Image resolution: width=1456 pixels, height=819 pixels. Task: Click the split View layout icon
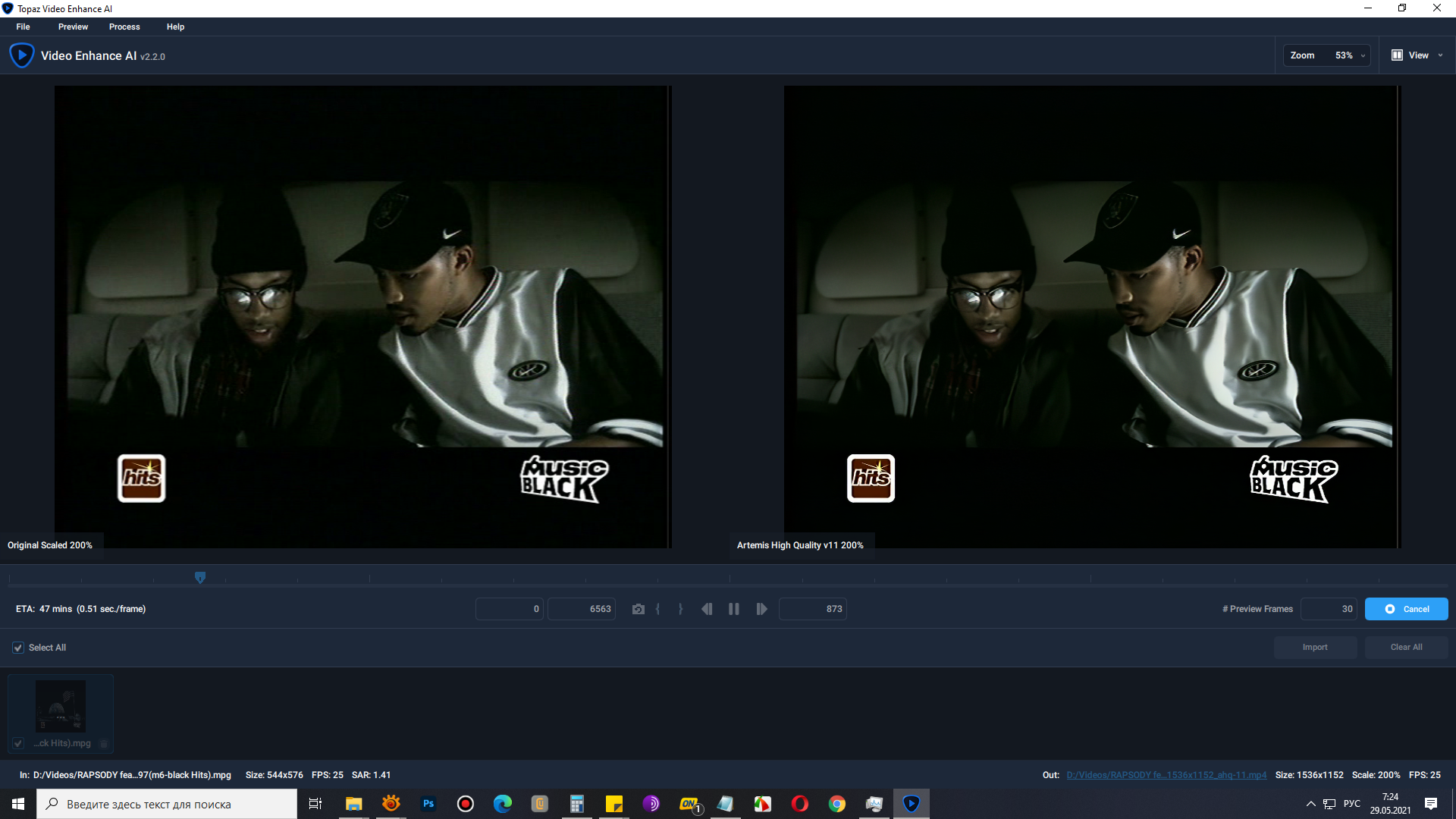coord(1397,55)
